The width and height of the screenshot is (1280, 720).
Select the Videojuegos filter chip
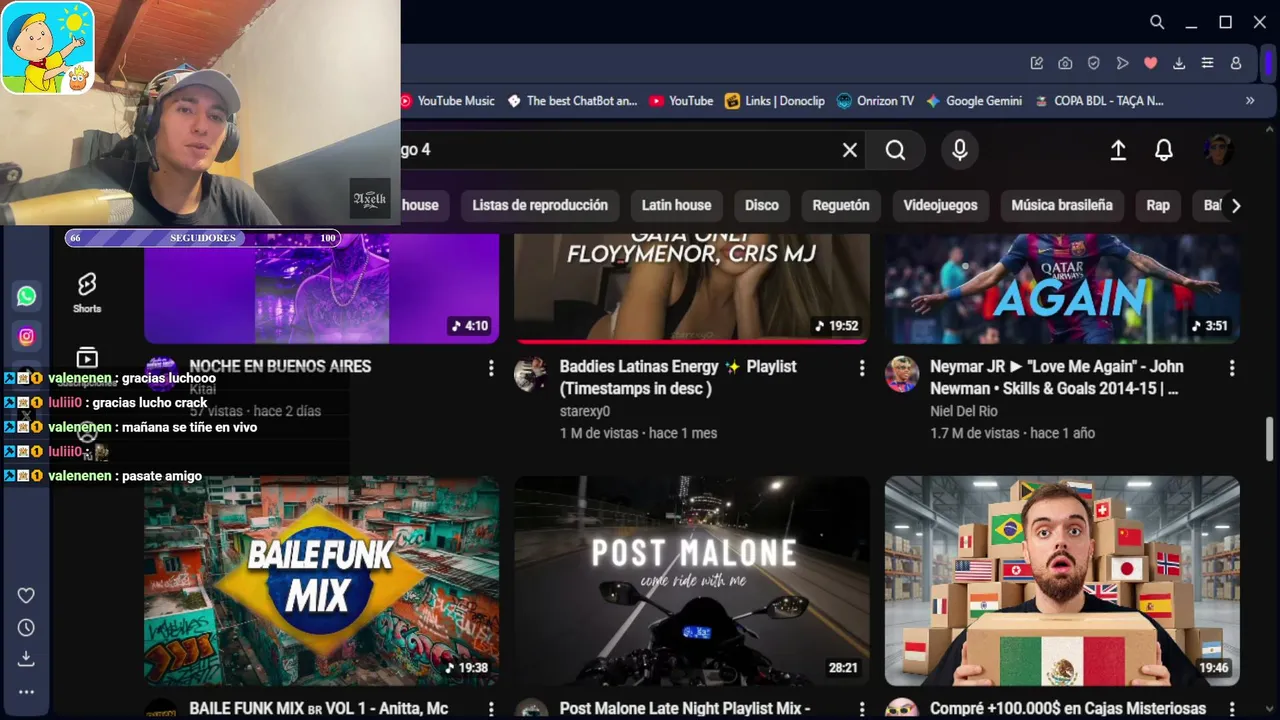coord(940,205)
